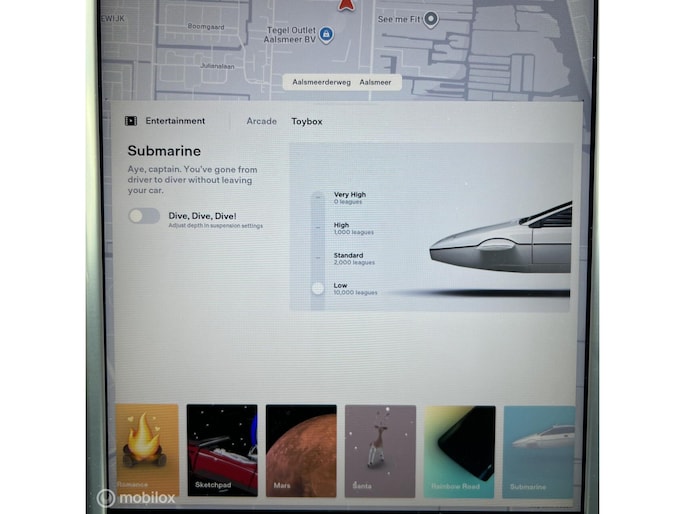The width and height of the screenshot is (685, 514).
Task: Enable the Dive, Dive, Dive! toggle
Action: pos(144,216)
